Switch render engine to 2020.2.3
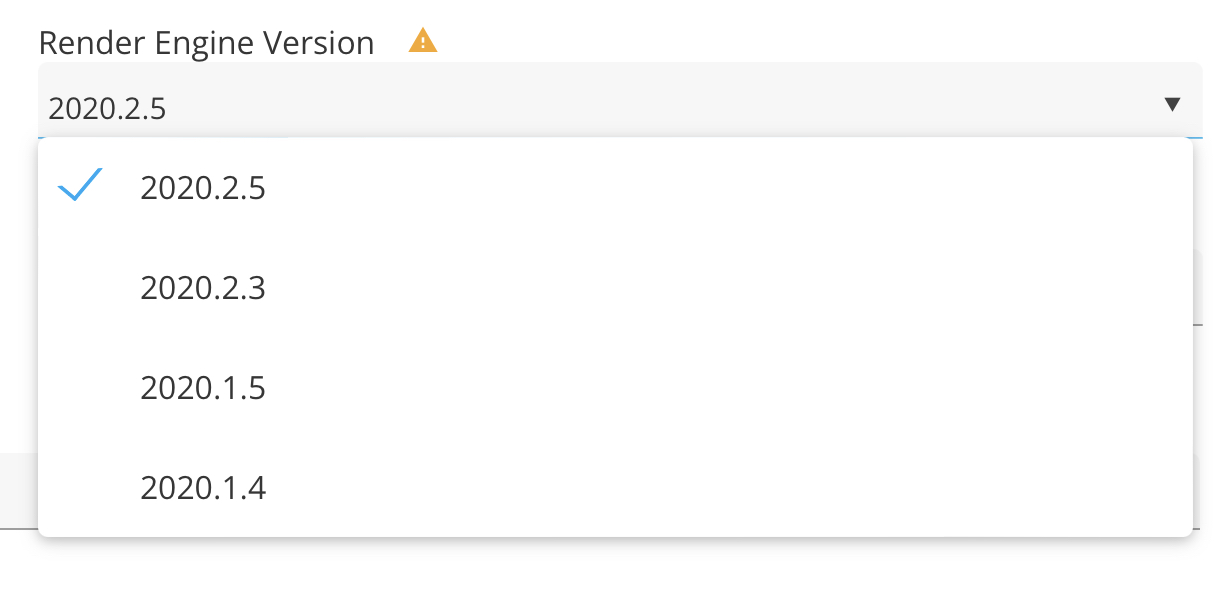Image resolution: width=1218 pixels, height=599 pixels. [203, 288]
